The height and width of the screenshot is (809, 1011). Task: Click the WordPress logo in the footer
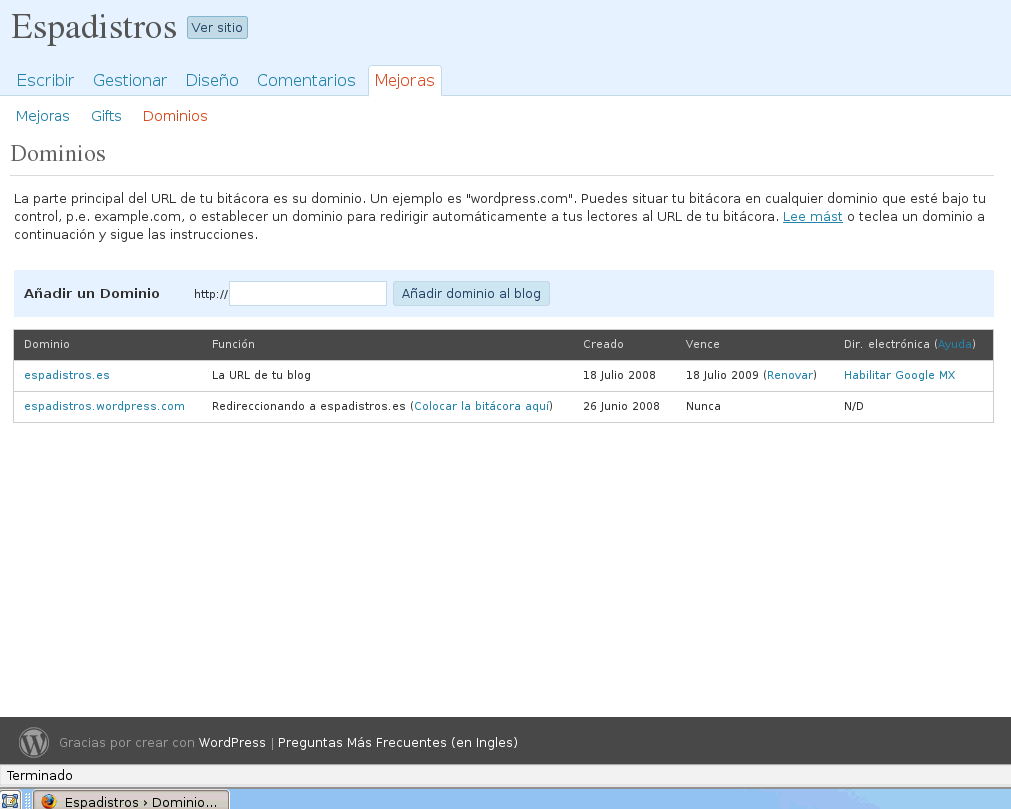click(x=34, y=742)
